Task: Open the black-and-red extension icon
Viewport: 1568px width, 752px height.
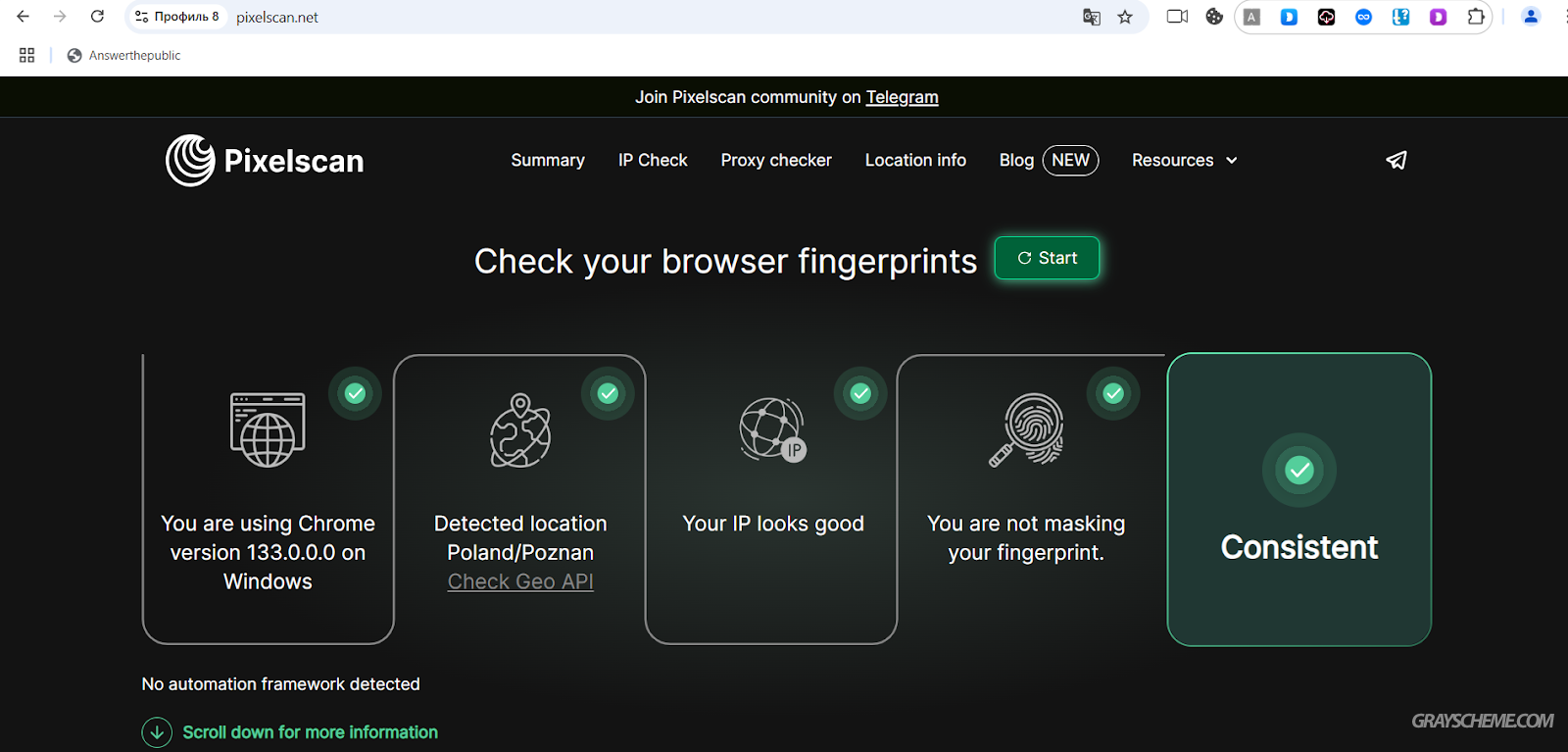Action: pyautogui.click(x=1326, y=17)
